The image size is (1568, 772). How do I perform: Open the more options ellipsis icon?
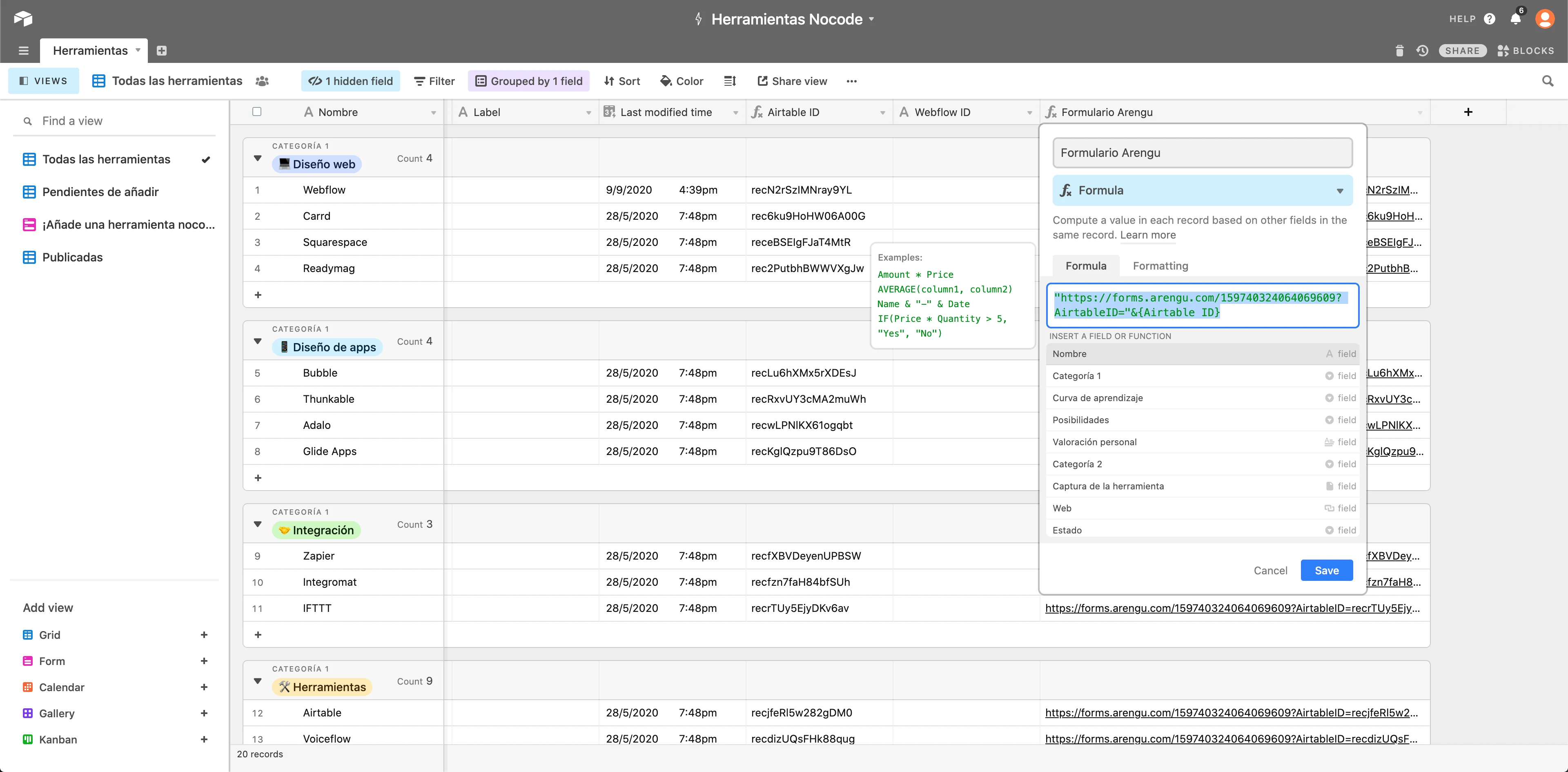[851, 81]
